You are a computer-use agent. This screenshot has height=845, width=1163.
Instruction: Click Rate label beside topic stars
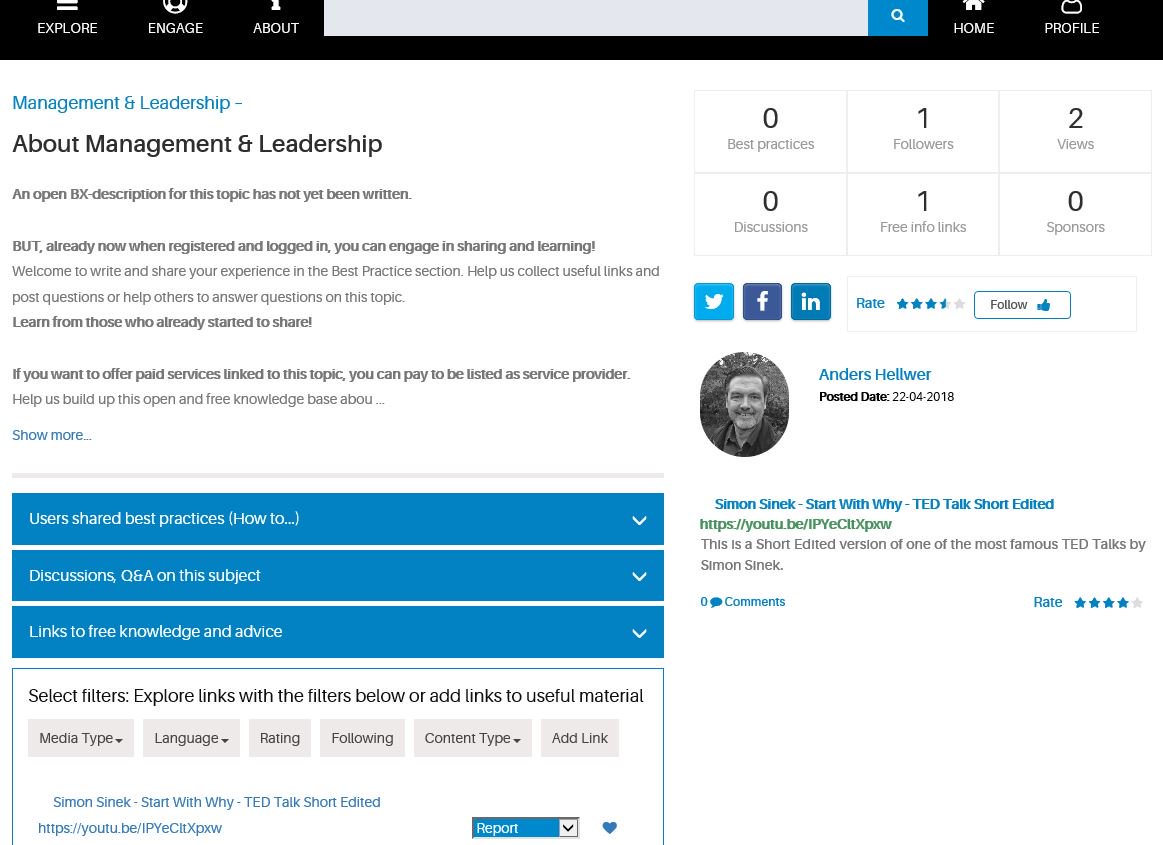[870, 303]
